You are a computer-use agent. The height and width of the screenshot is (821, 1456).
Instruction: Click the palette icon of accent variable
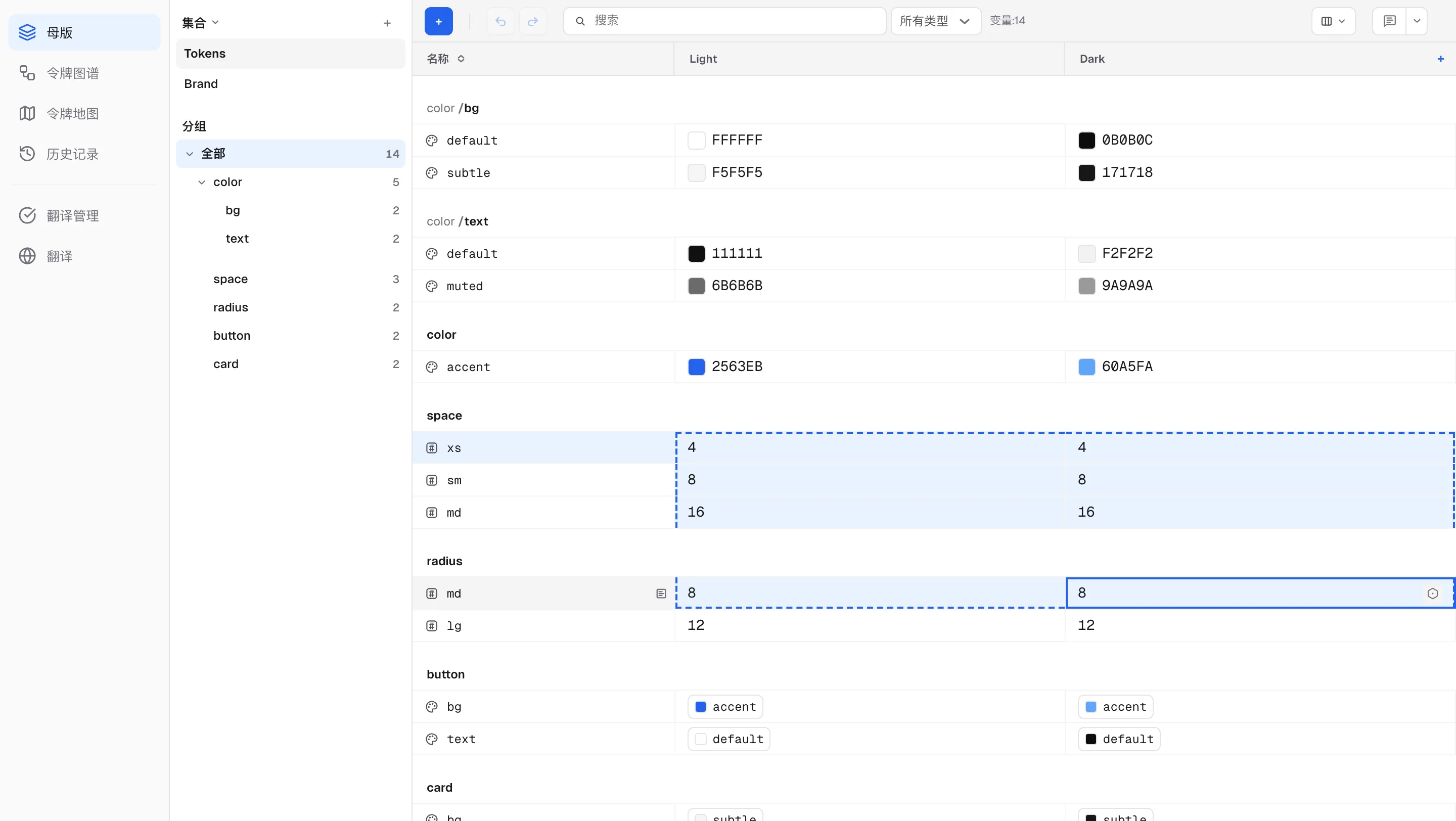tap(432, 367)
